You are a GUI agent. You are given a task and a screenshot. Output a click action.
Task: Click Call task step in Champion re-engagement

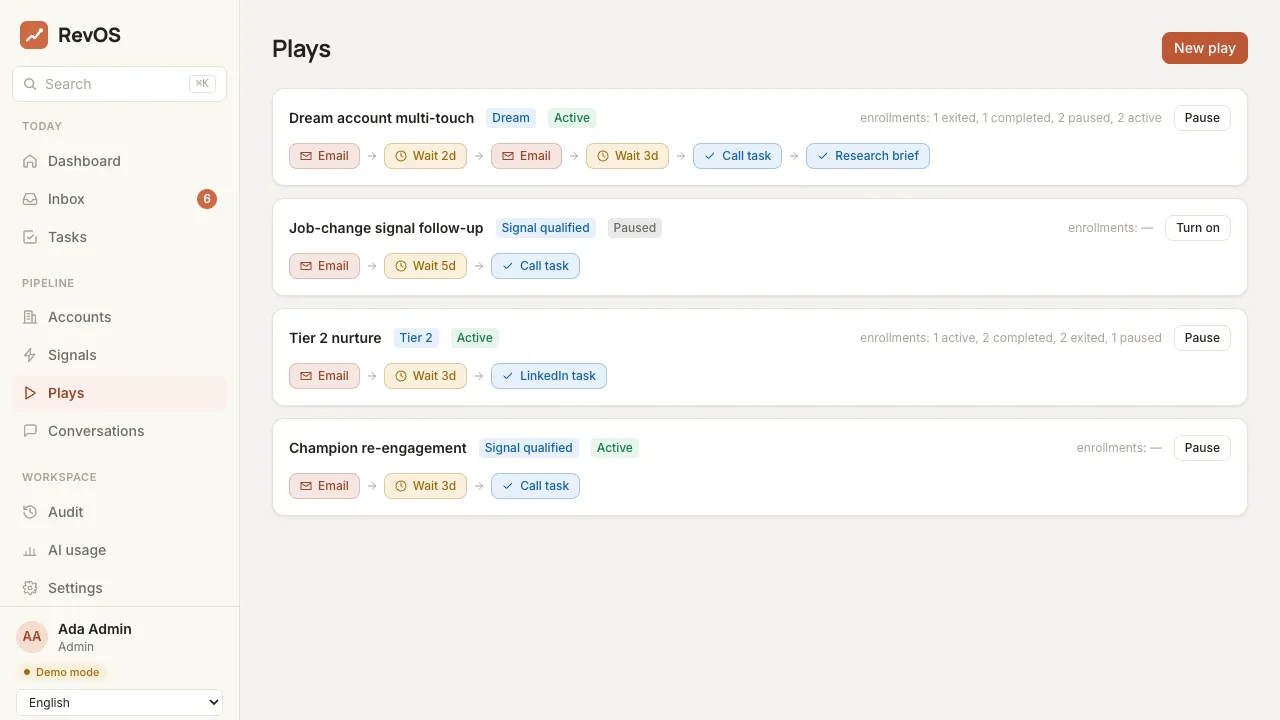535,486
